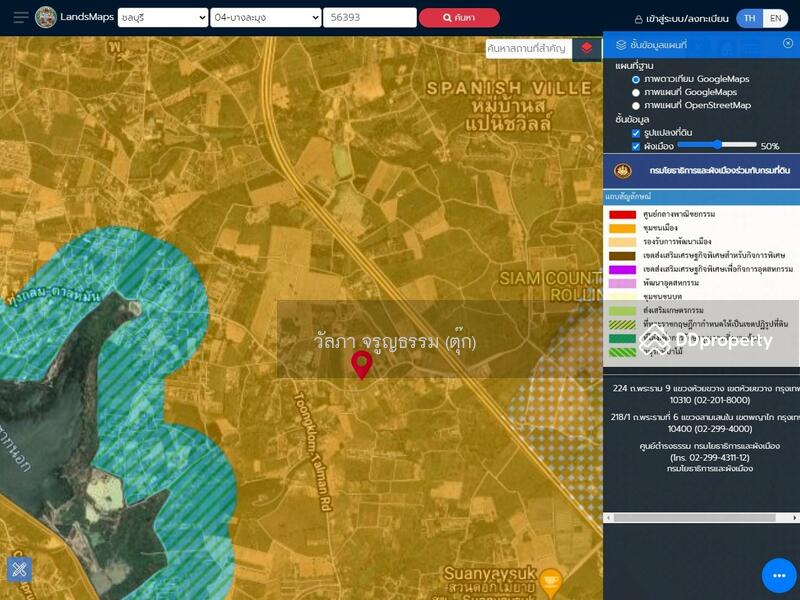Image resolution: width=800 pixels, height=600 pixels.
Task: Switch language to EN
Action: coord(776,18)
